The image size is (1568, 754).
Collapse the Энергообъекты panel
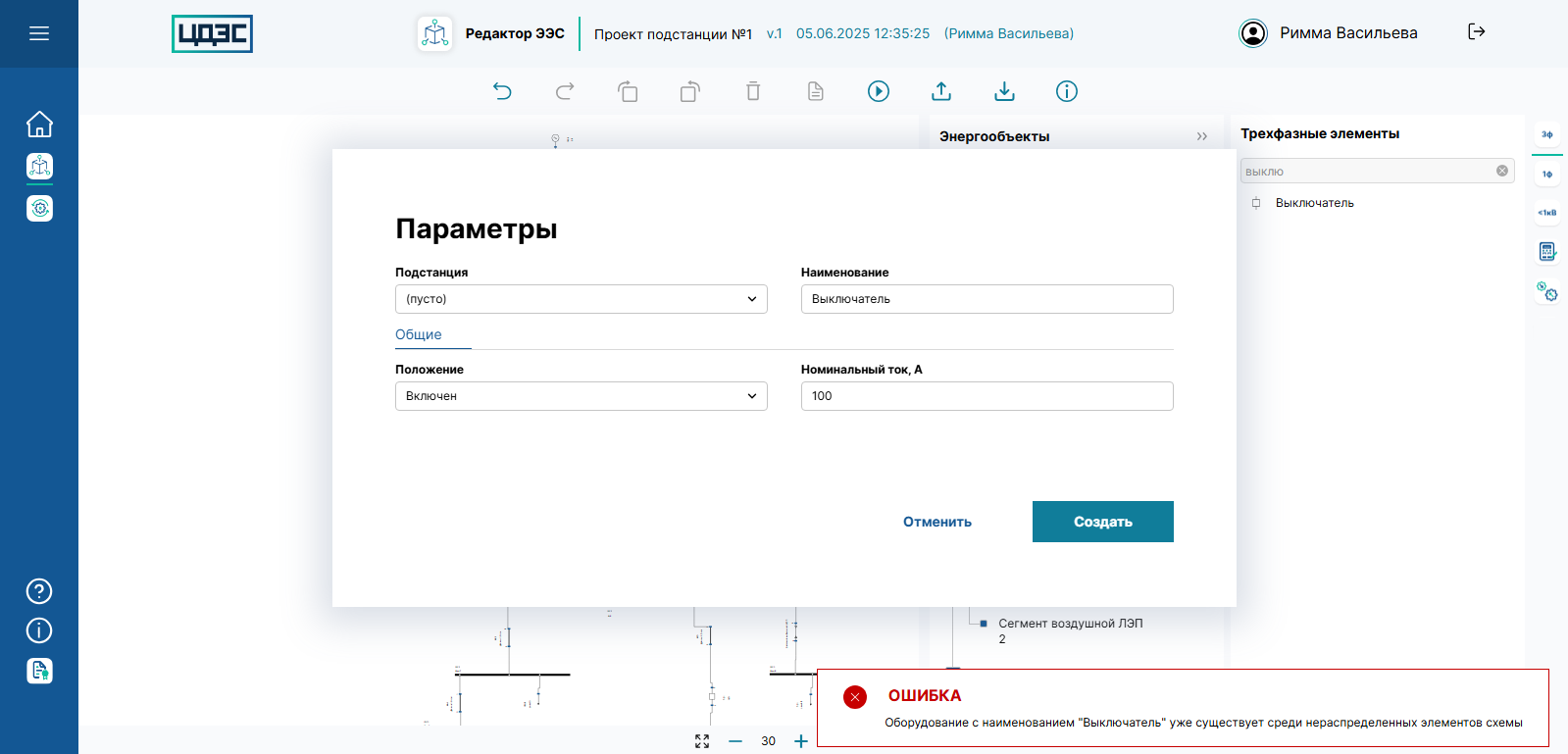pos(1201,136)
